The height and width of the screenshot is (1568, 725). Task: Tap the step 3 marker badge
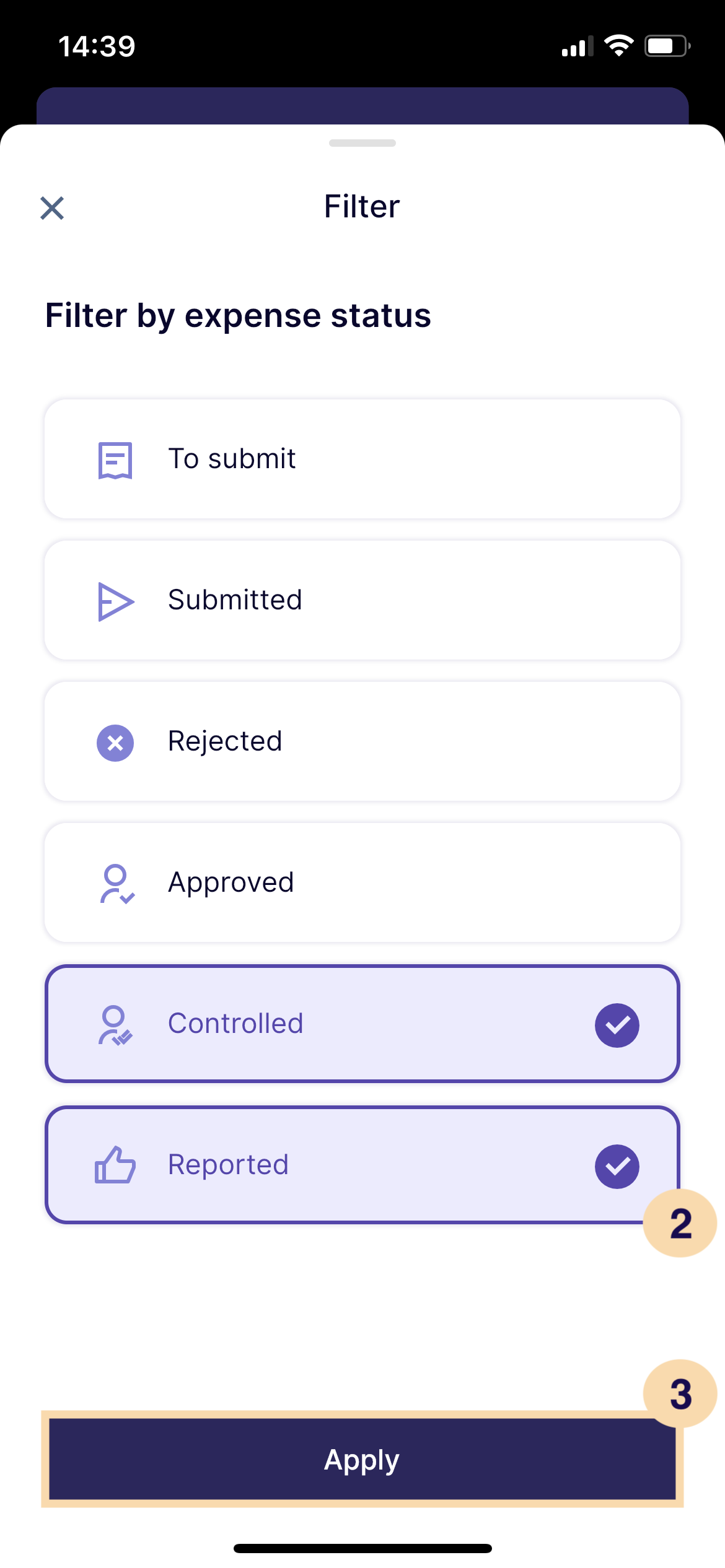point(680,1393)
